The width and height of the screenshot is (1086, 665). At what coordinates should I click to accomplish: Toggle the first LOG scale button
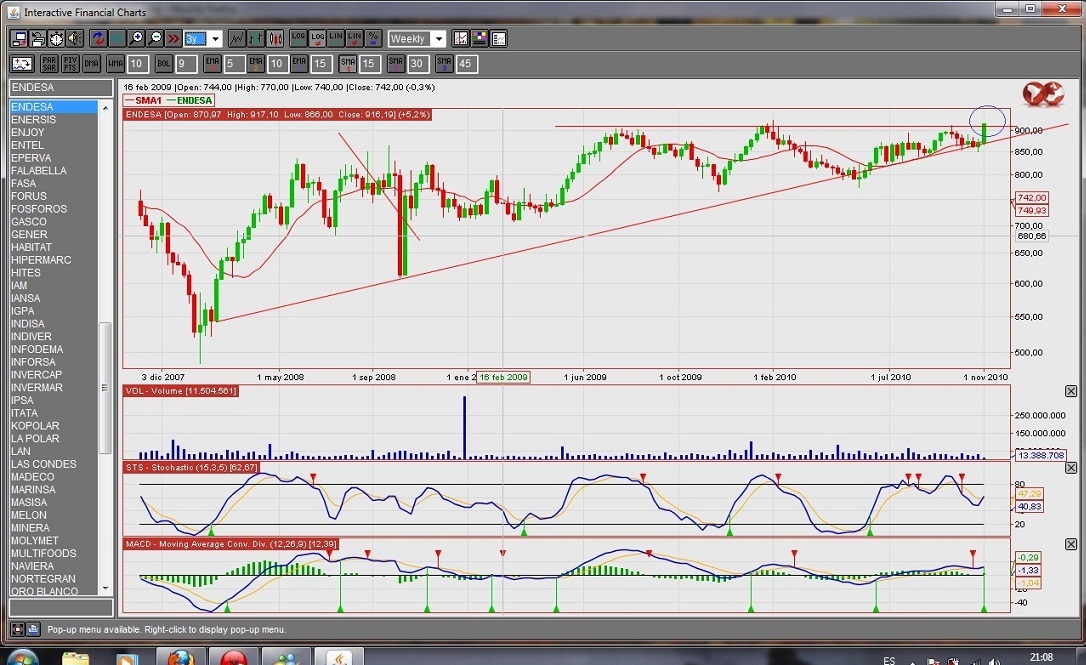click(x=299, y=39)
